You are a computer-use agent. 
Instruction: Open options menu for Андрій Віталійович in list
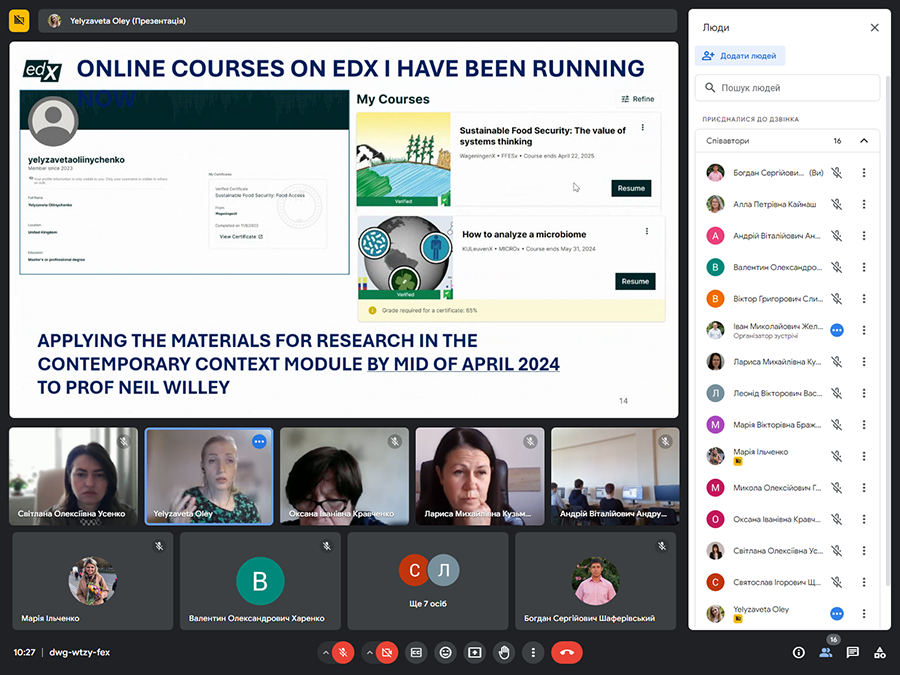864,236
